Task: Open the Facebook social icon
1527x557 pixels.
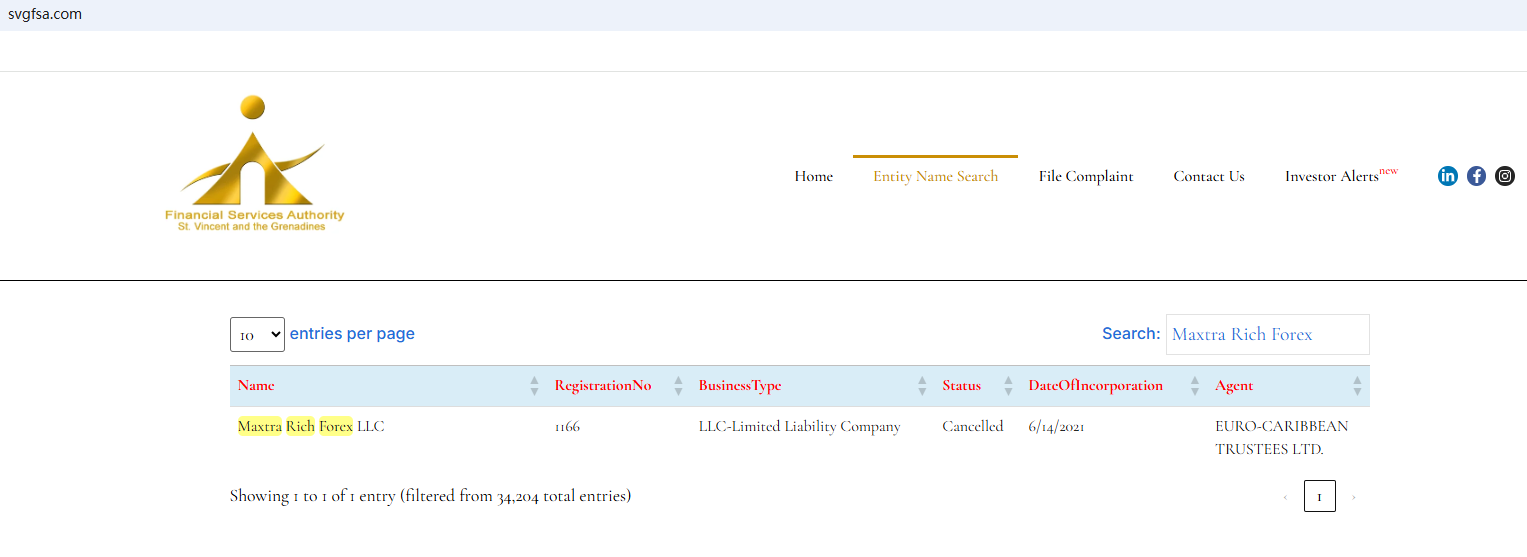Action: click(x=1476, y=176)
